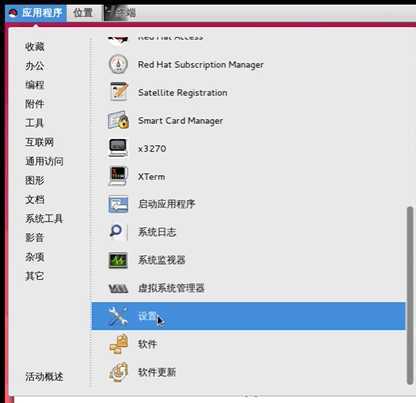Launch Smart Card Manager by its label
The height and width of the screenshot is (403, 416).
click(x=180, y=121)
